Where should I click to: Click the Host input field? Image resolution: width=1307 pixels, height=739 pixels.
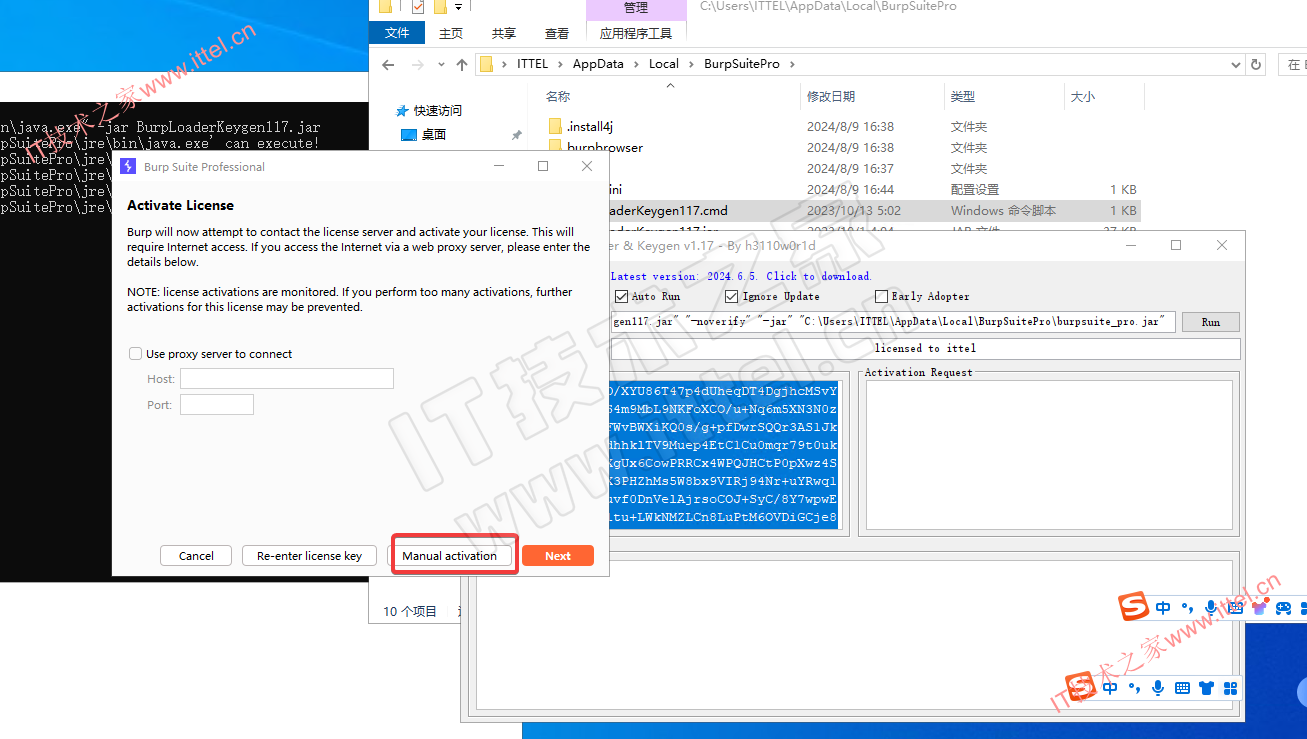click(x=287, y=379)
